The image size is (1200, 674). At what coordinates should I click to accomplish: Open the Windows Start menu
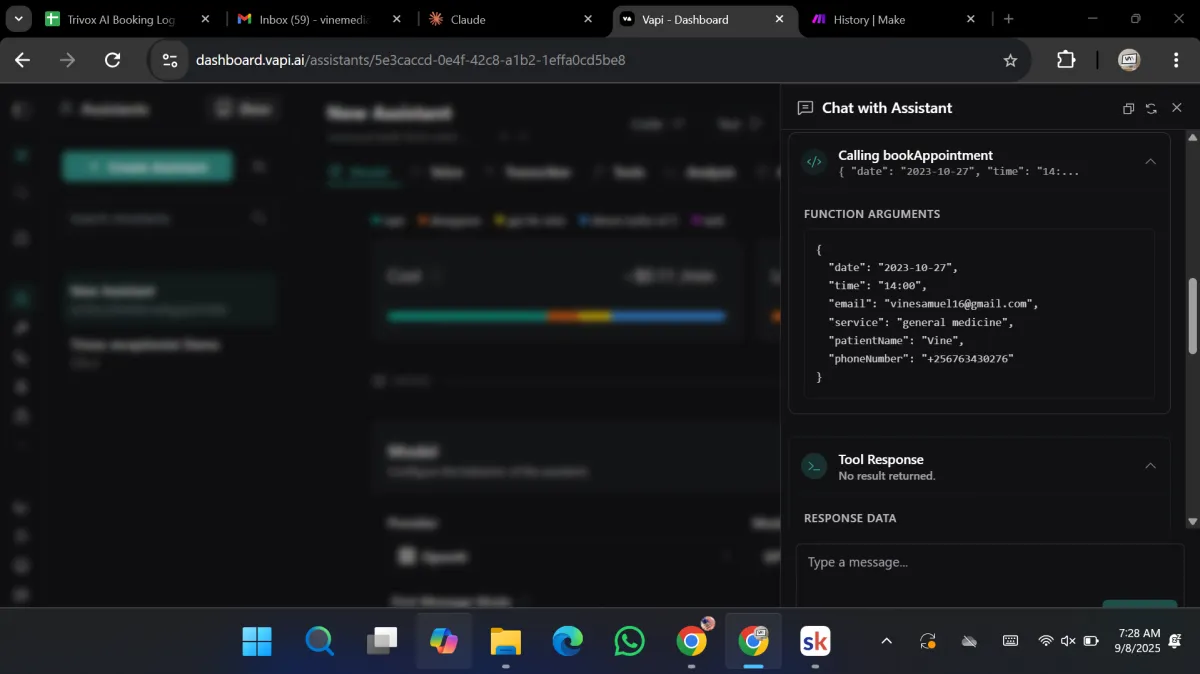257,641
